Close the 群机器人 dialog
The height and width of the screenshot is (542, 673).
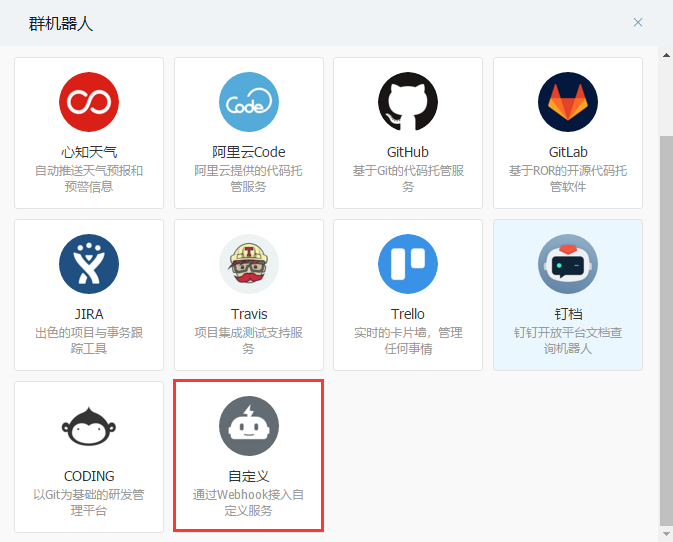(x=638, y=22)
